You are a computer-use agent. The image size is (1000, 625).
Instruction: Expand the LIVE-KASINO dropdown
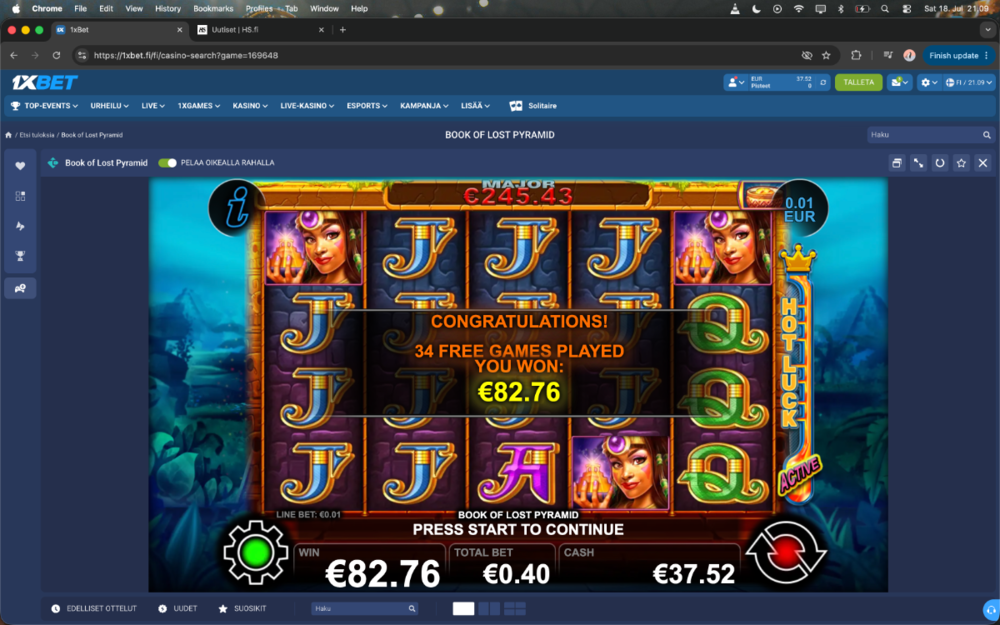307,106
